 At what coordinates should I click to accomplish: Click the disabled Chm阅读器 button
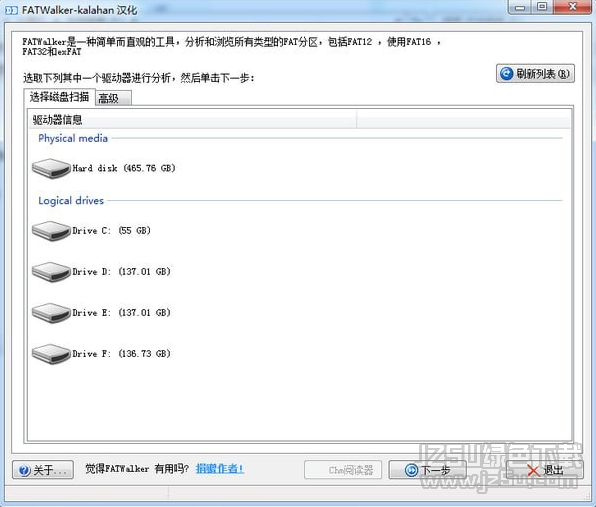click(x=343, y=470)
